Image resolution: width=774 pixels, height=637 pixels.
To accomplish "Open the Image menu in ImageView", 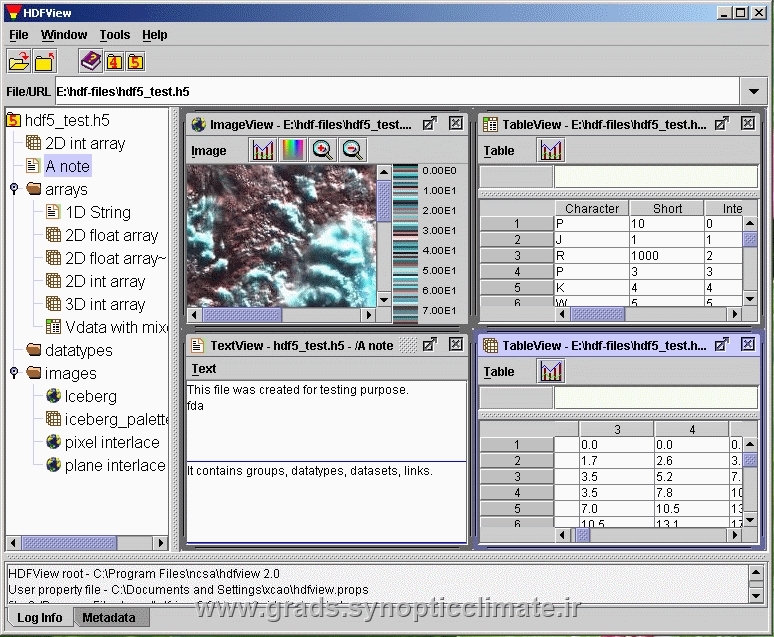I will click(x=208, y=151).
